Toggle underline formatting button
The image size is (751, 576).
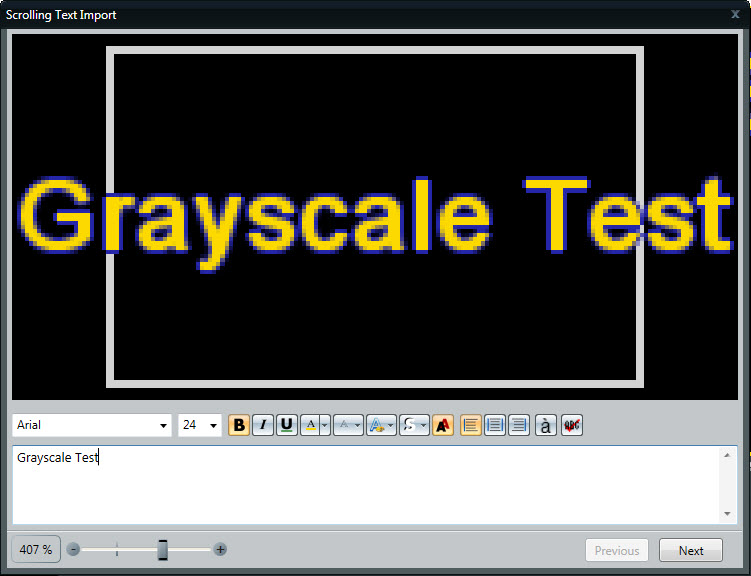(287, 425)
